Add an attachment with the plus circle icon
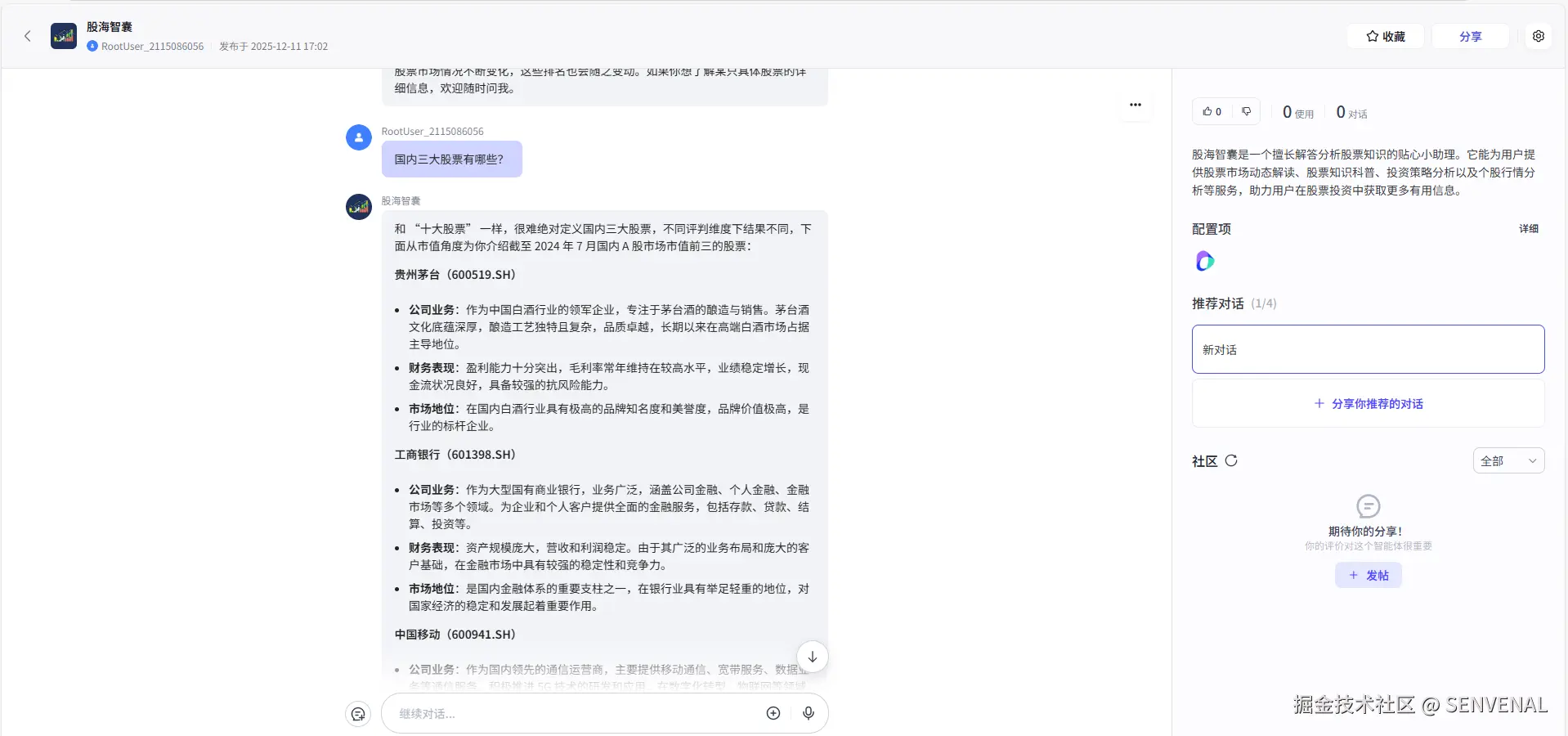The width and height of the screenshot is (1568, 736). 773,713
